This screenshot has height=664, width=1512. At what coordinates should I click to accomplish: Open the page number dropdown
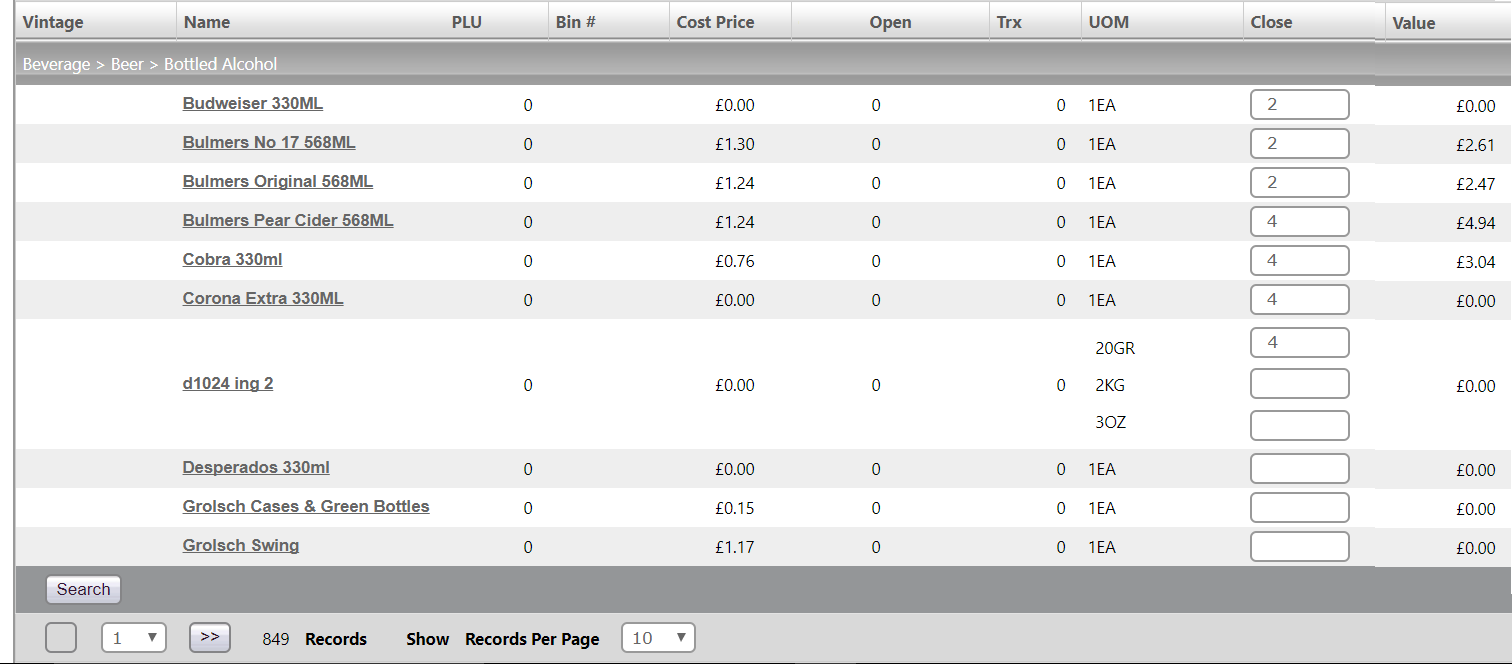click(133, 638)
